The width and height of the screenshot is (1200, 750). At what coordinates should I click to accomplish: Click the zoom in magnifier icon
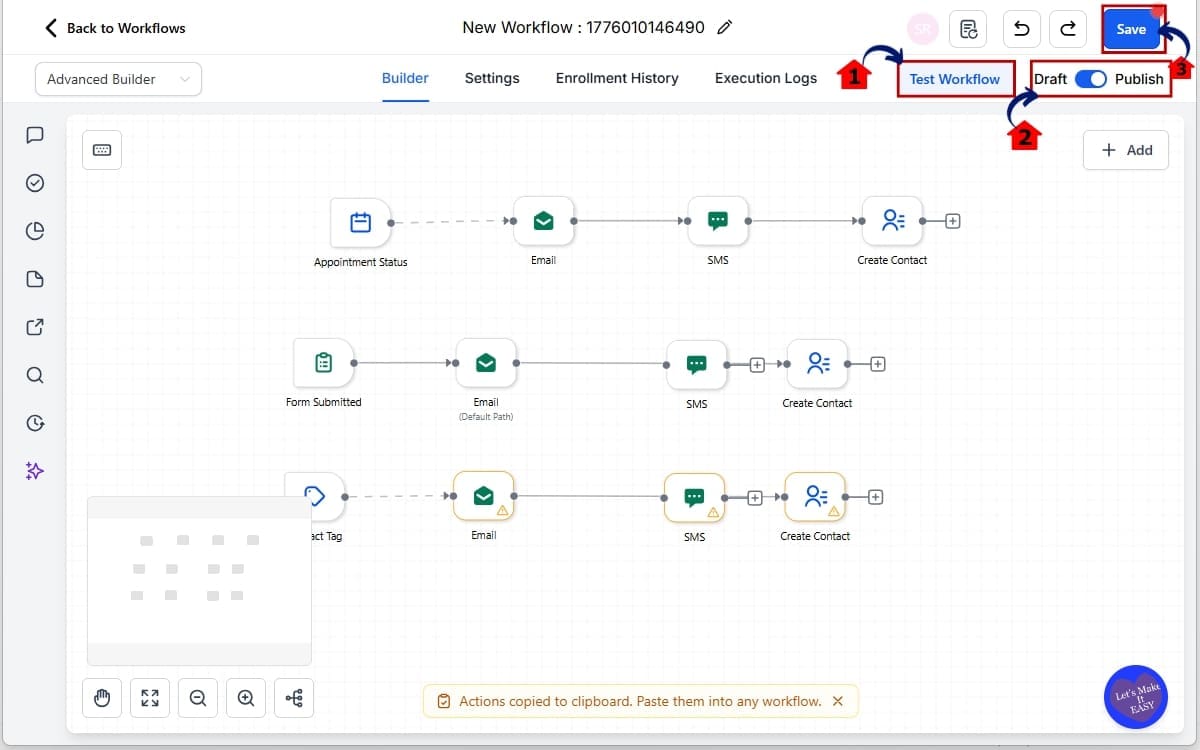click(x=246, y=699)
